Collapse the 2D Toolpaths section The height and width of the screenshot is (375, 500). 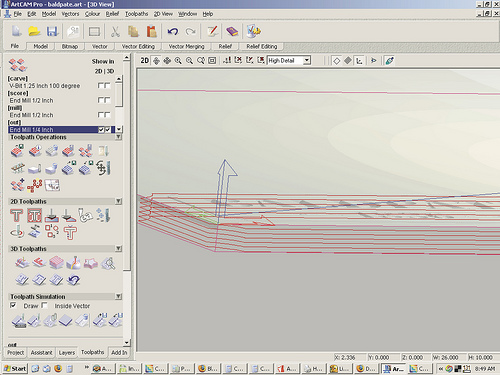pos(118,201)
